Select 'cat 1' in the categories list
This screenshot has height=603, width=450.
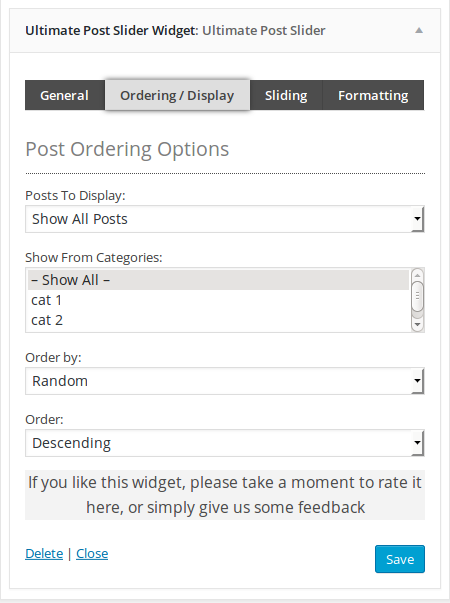[x=218, y=300]
